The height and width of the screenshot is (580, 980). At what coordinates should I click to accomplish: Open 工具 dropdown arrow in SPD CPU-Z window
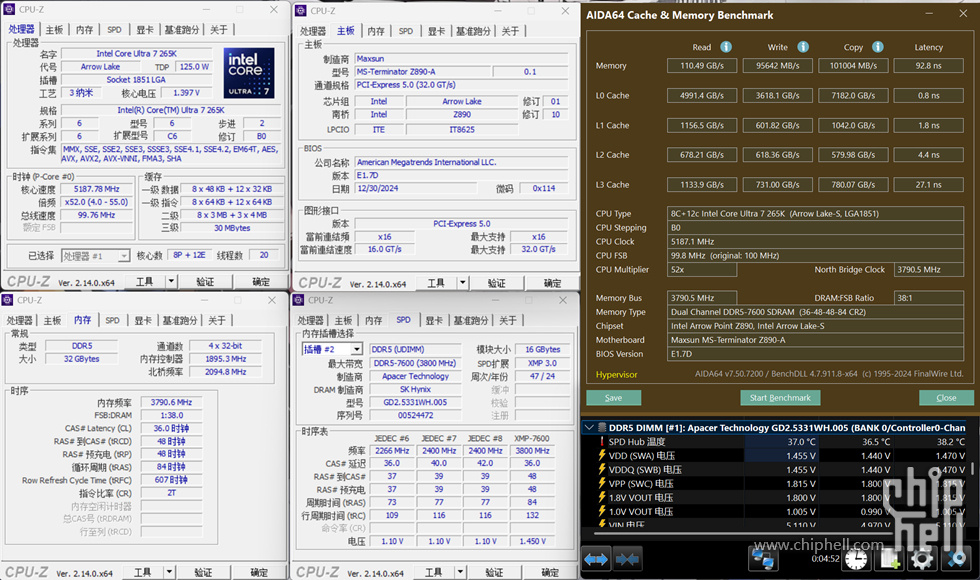[x=461, y=572]
